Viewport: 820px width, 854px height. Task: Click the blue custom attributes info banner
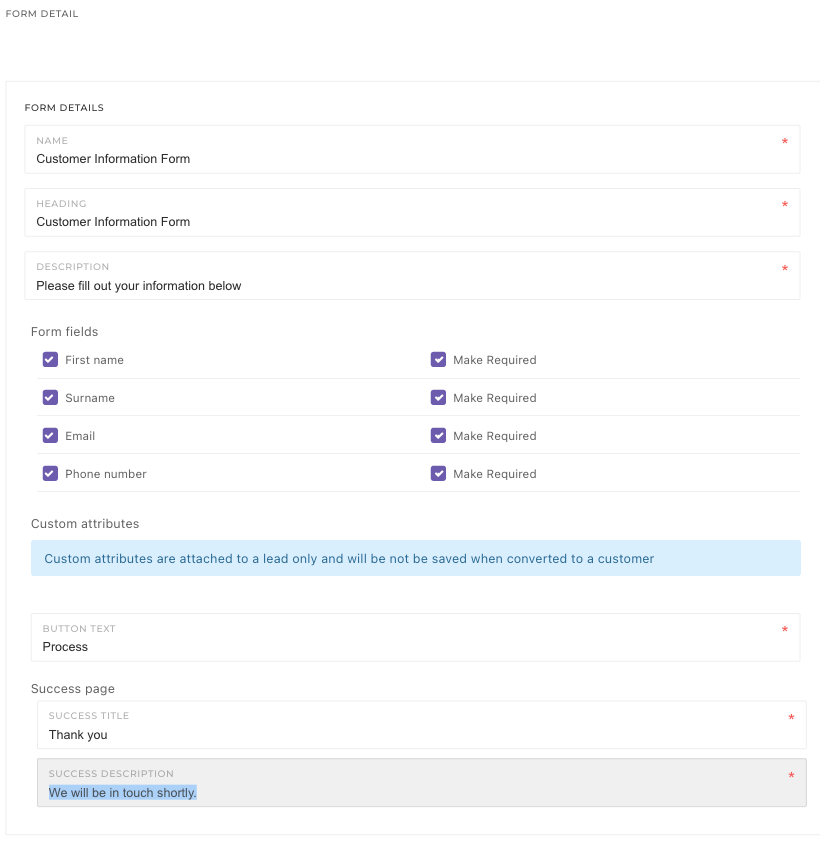tap(415, 558)
